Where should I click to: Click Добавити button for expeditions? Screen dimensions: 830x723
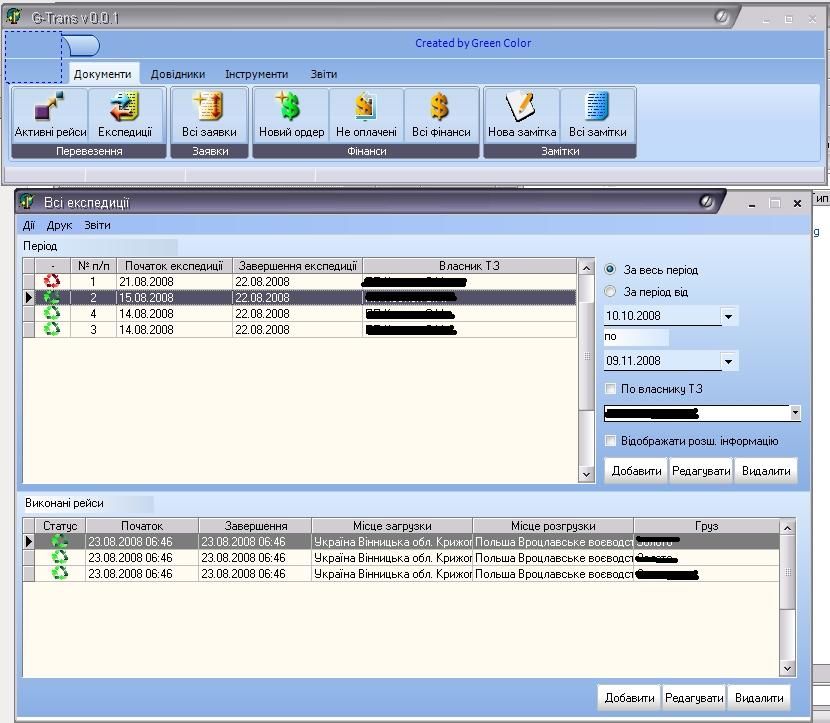(637, 471)
